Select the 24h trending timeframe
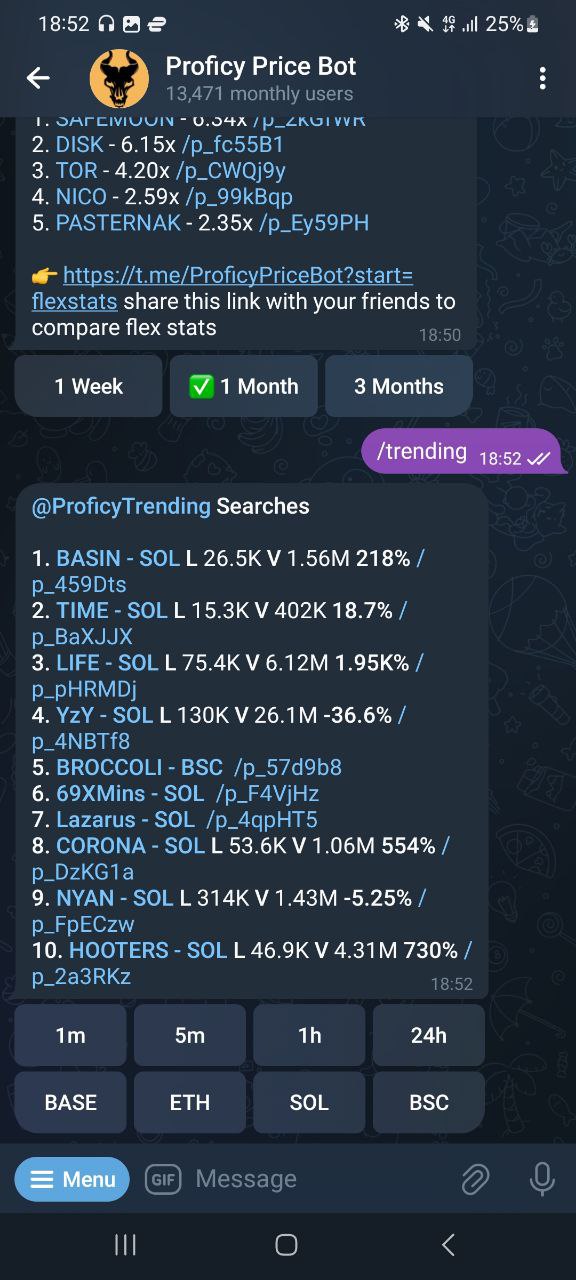The width and height of the screenshot is (576, 1280). pyautogui.click(x=429, y=1035)
